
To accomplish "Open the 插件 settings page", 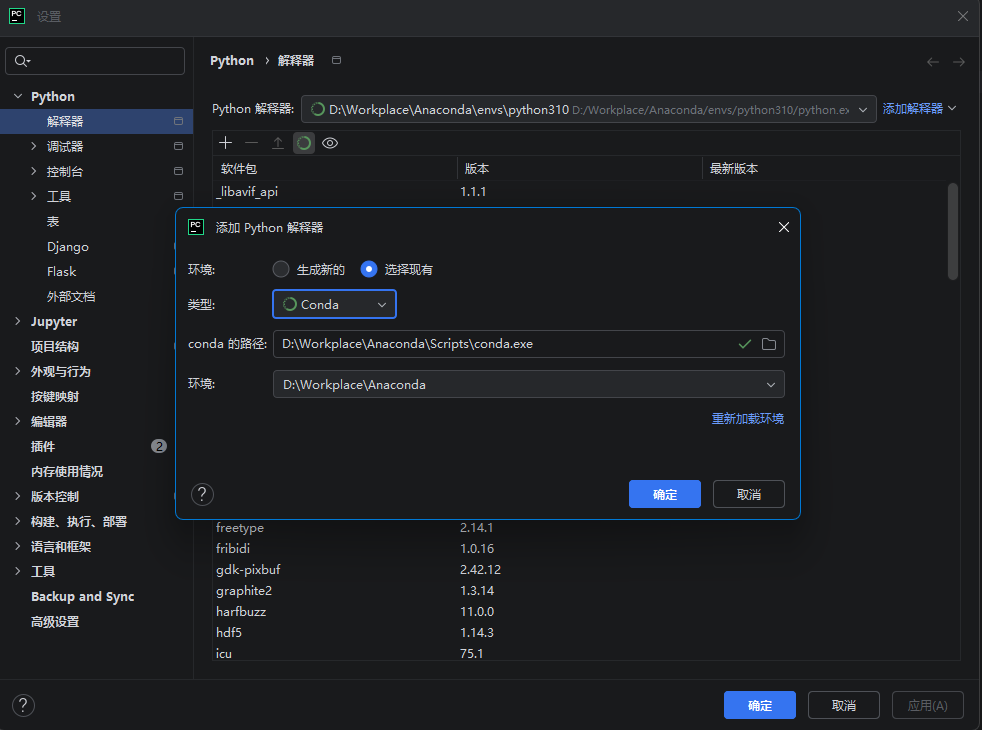I will tap(43, 446).
